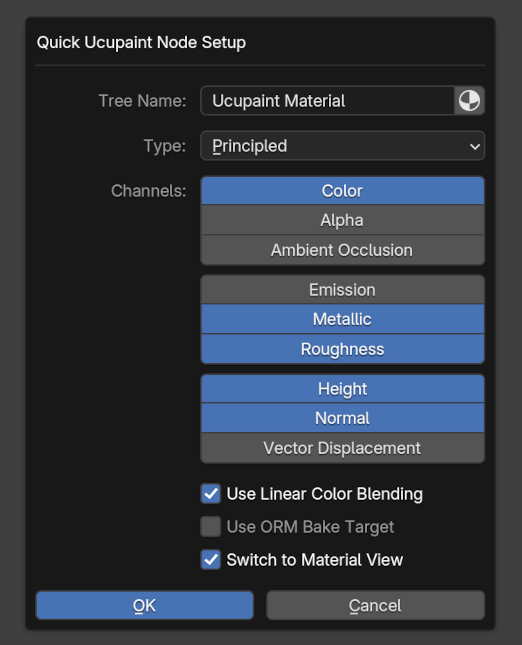Click the 'Tree Name:' label
The height and width of the screenshot is (645, 522).
[x=142, y=101]
